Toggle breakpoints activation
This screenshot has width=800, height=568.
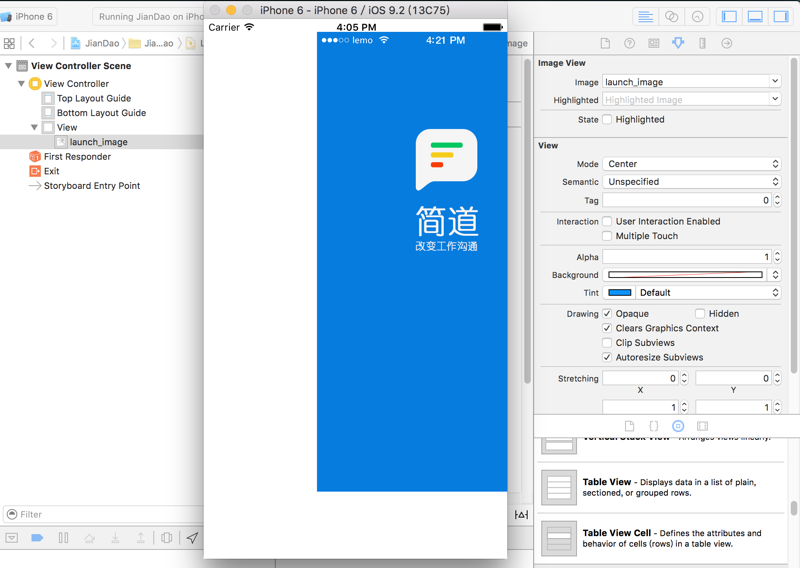pos(37,538)
